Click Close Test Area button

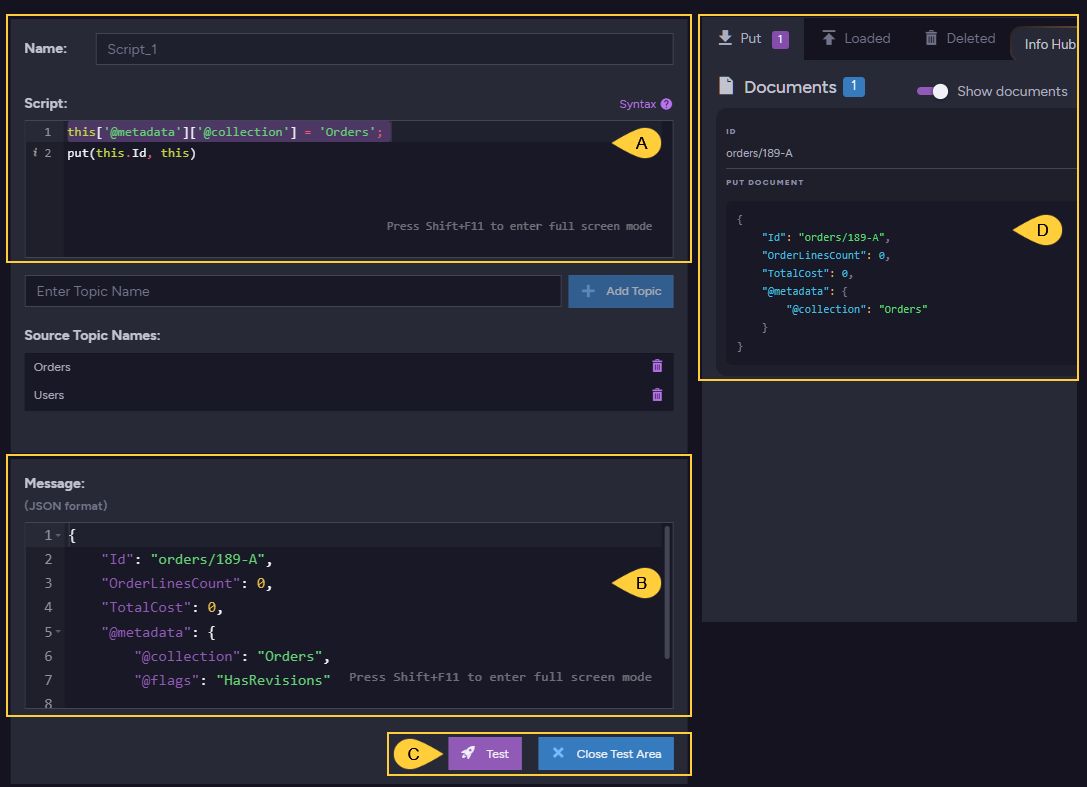click(606, 753)
